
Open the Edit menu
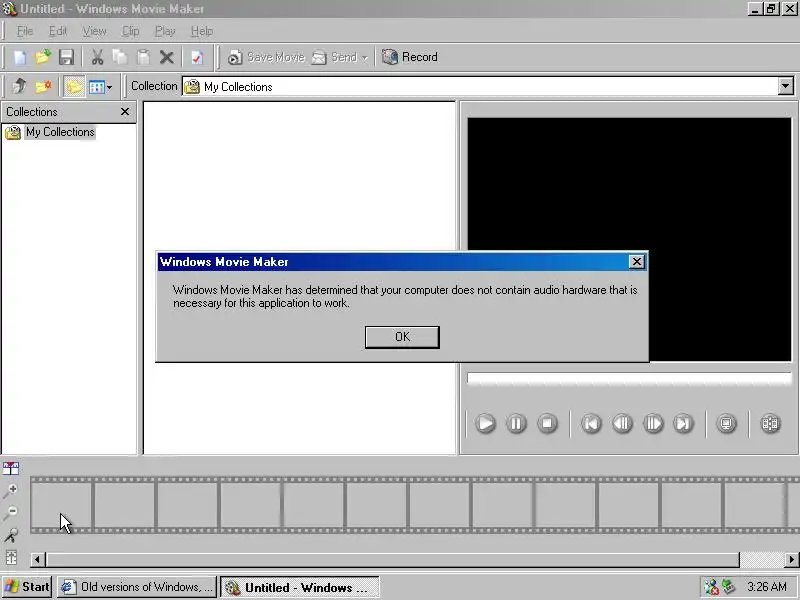click(58, 31)
